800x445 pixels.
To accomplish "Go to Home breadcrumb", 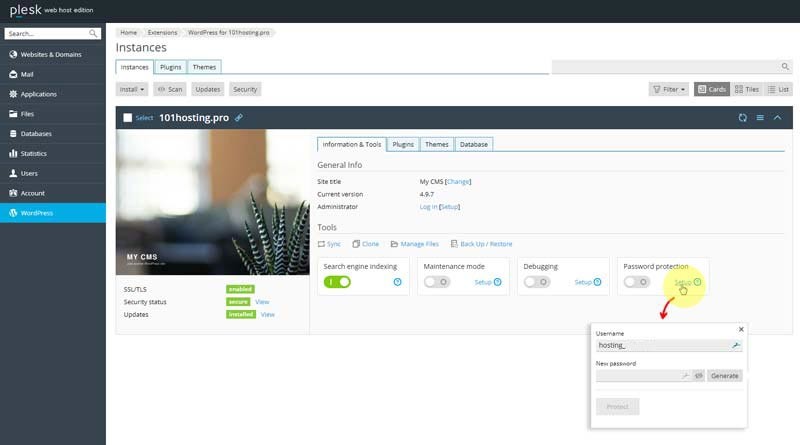I will [x=129, y=33].
